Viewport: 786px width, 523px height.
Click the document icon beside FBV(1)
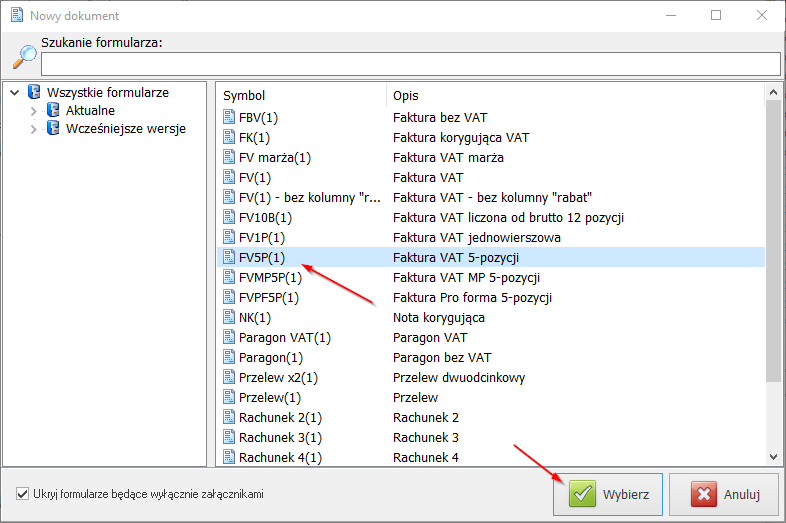pos(229,117)
